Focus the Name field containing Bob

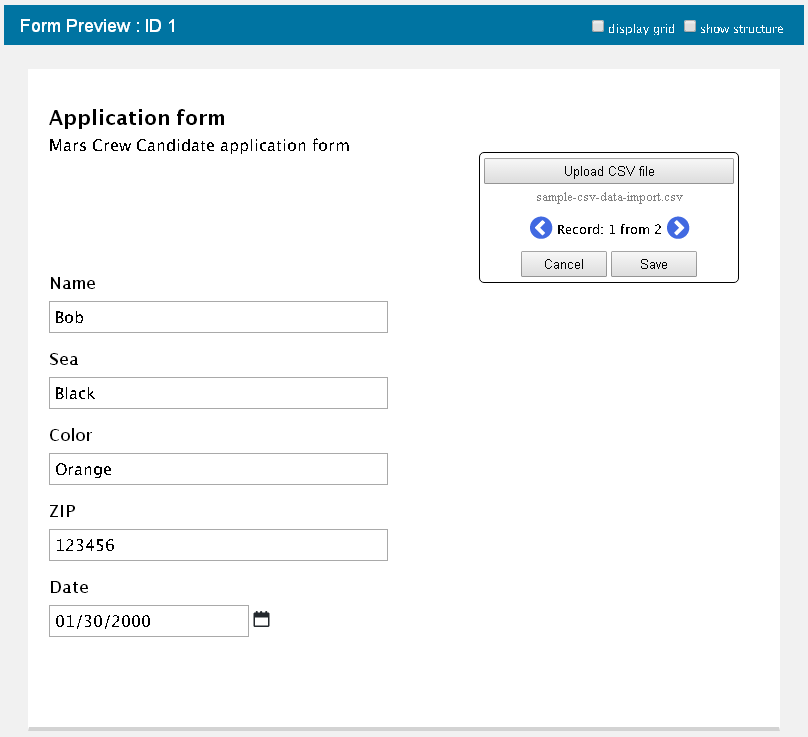pos(218,317)
